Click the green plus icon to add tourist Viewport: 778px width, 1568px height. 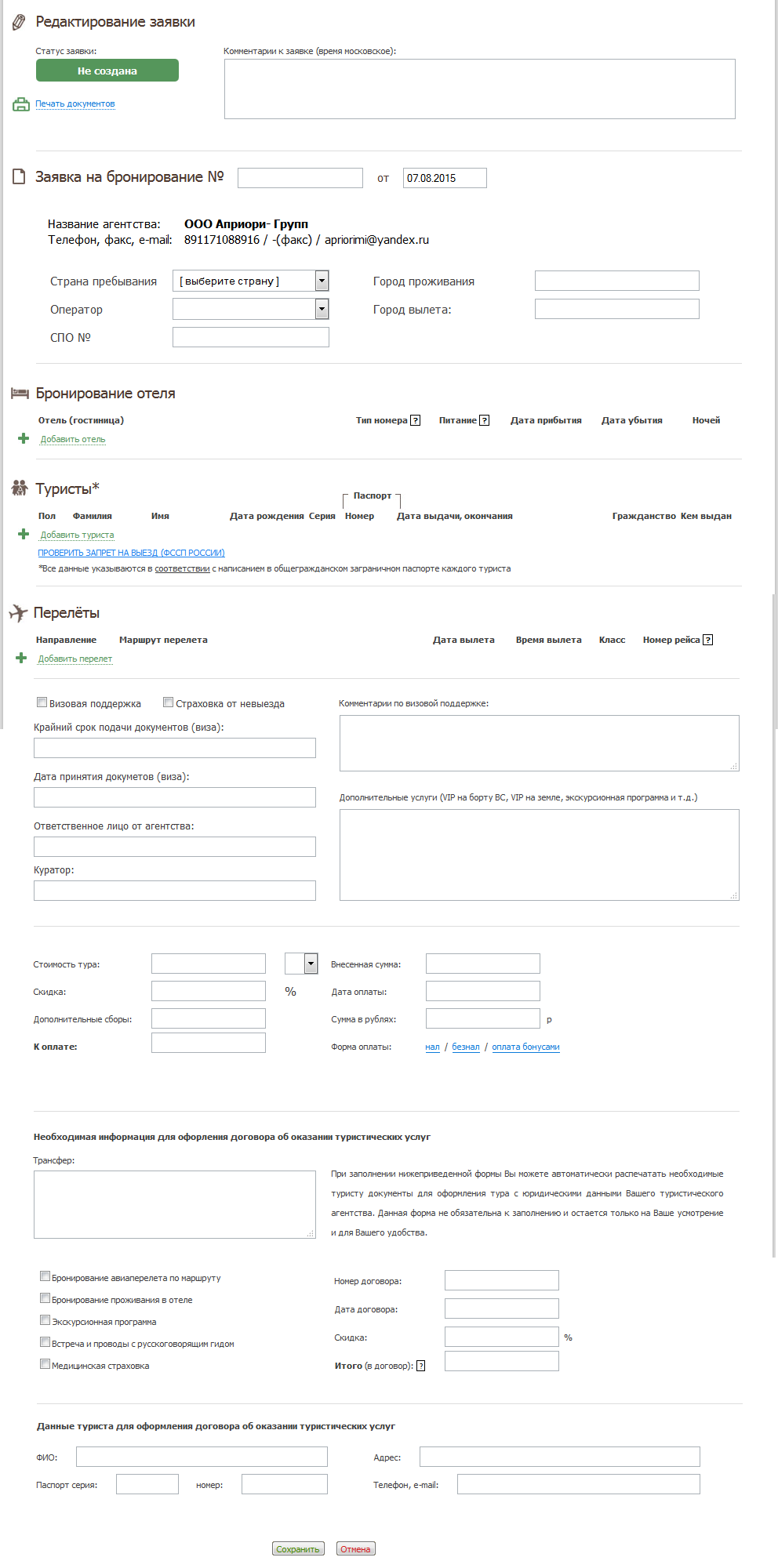coord(24,535)
